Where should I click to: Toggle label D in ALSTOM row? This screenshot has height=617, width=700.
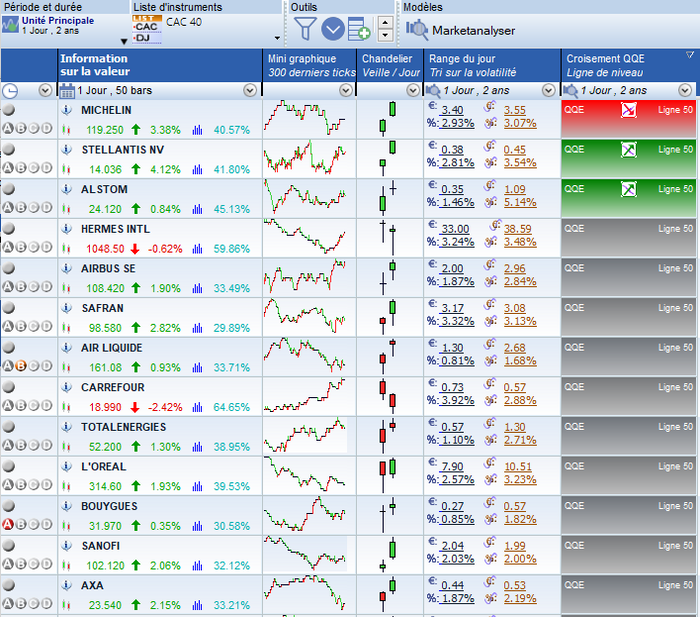point(46,208)
